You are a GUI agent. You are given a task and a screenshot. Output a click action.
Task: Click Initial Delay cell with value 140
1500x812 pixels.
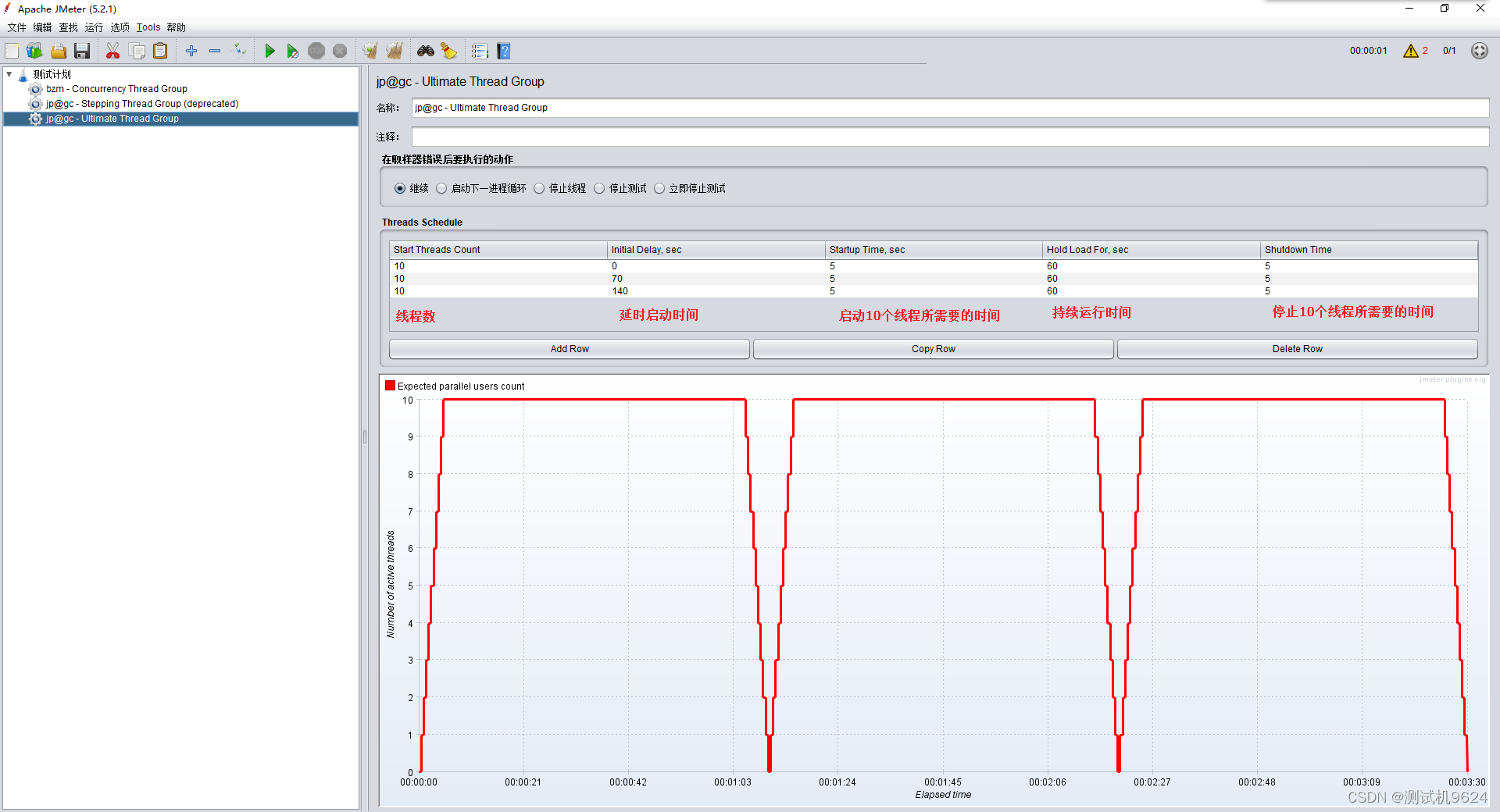click(716, 291)
